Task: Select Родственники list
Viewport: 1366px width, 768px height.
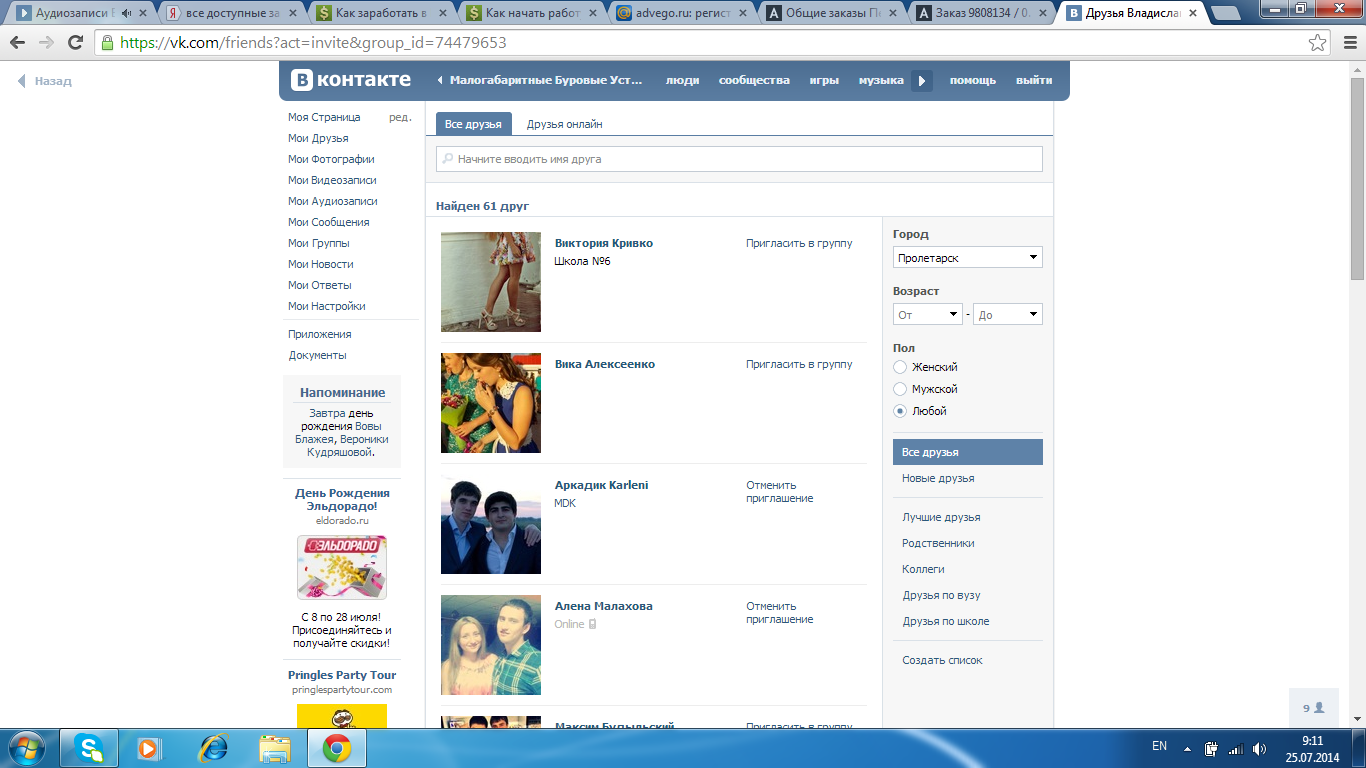Action: [938, 543]
